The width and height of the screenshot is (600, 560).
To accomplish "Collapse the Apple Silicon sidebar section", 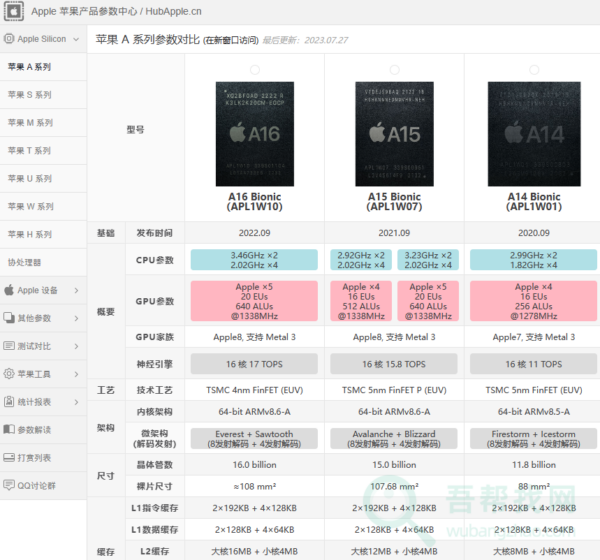I will pos(77,39).
